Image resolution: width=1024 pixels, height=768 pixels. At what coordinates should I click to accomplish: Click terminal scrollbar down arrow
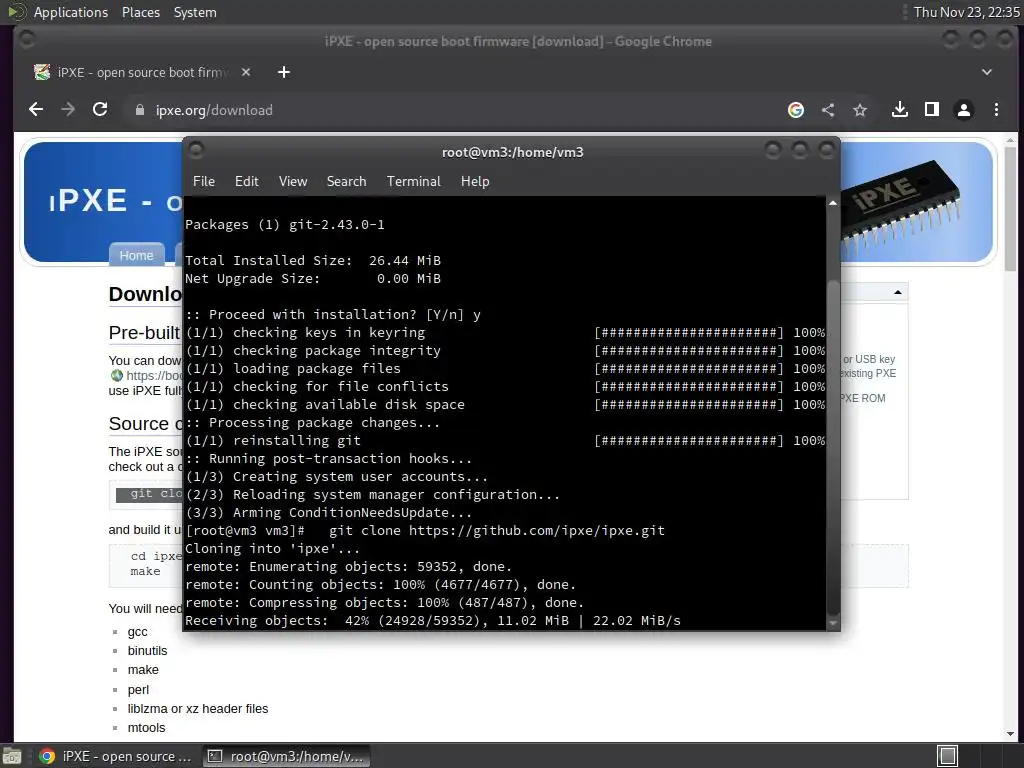coord(833,624)
